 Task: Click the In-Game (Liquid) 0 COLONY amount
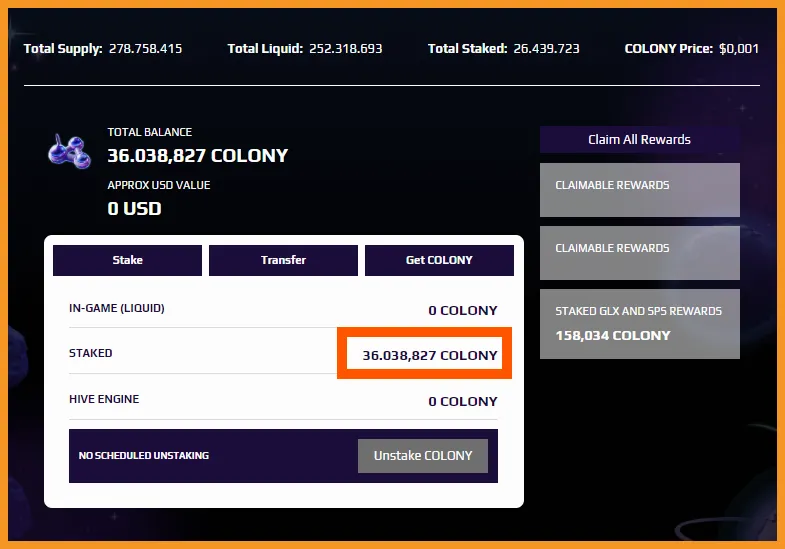[463, 311]
